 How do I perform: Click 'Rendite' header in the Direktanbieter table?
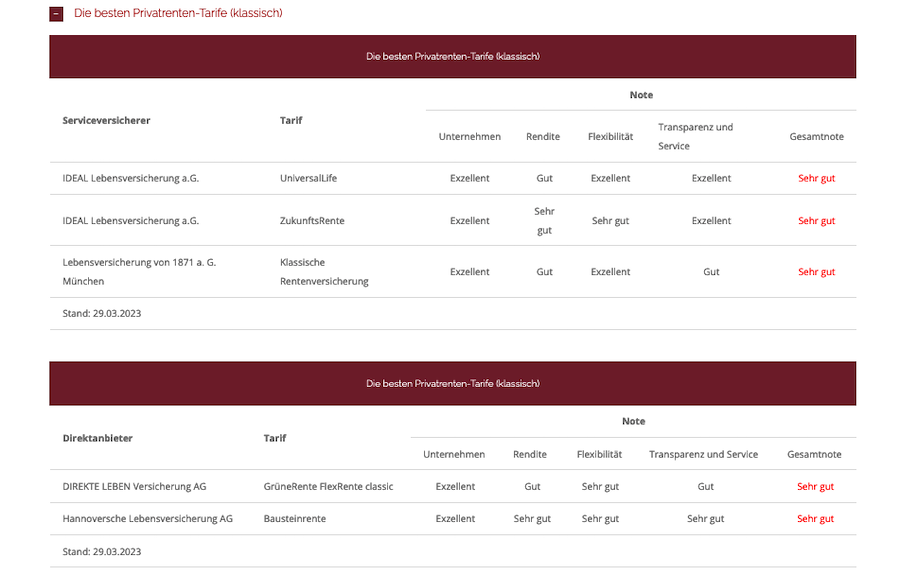click(x=530, y=454)
